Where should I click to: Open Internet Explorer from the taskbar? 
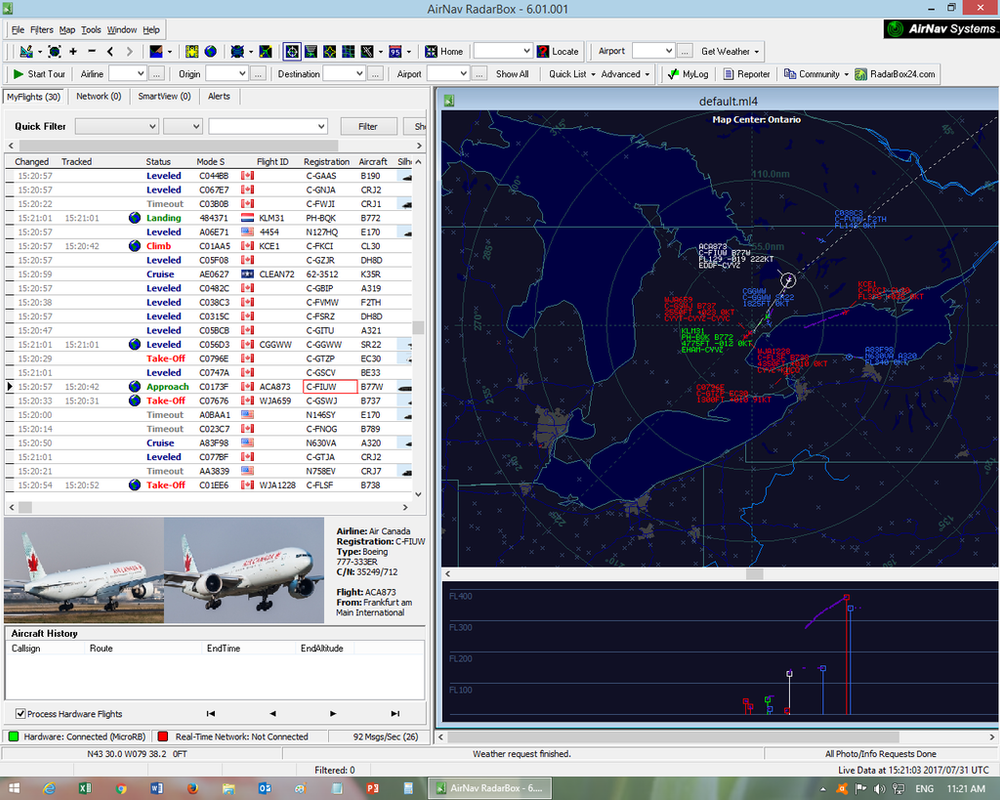coord(48,789)
